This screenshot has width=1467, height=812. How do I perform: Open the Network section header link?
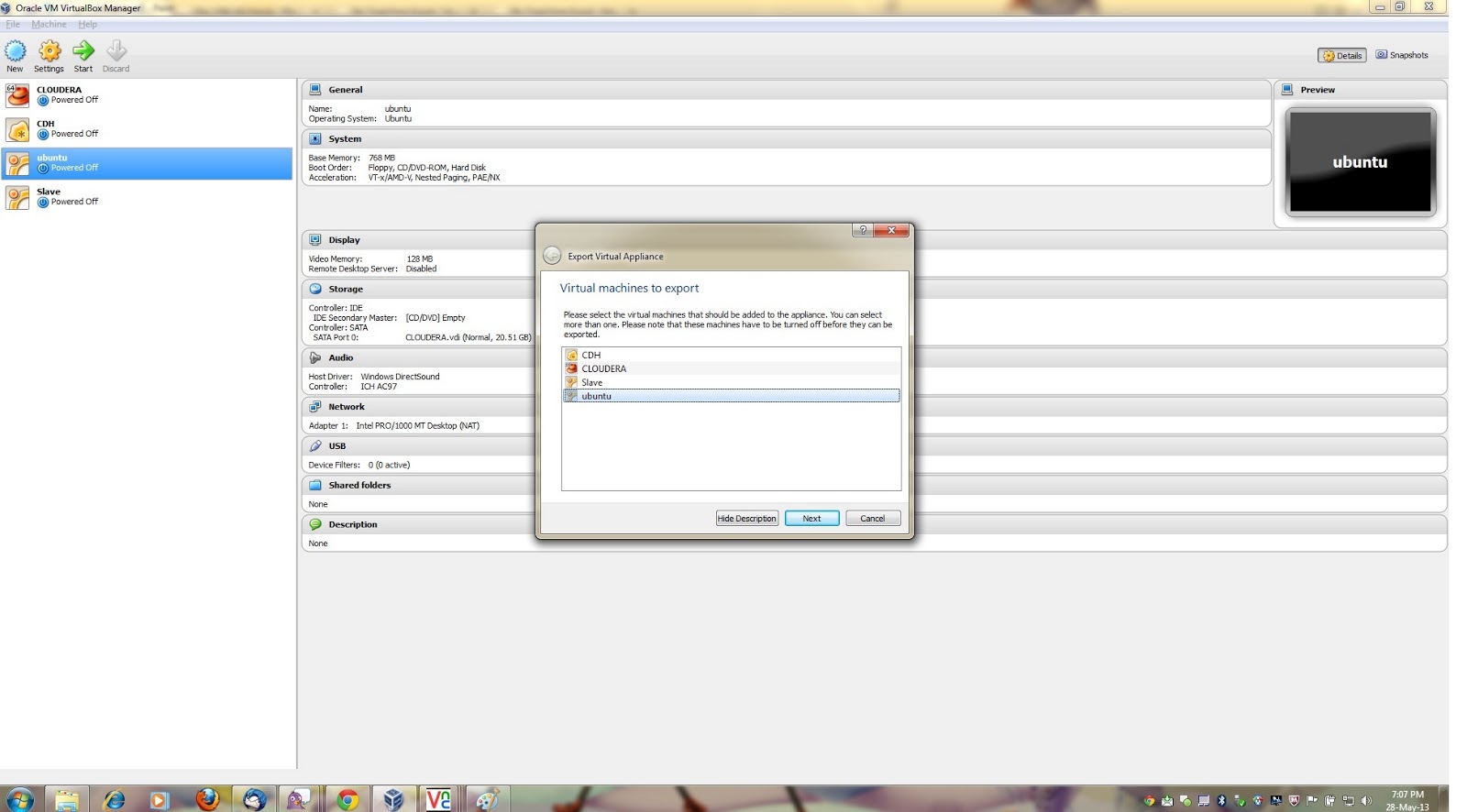347,407
